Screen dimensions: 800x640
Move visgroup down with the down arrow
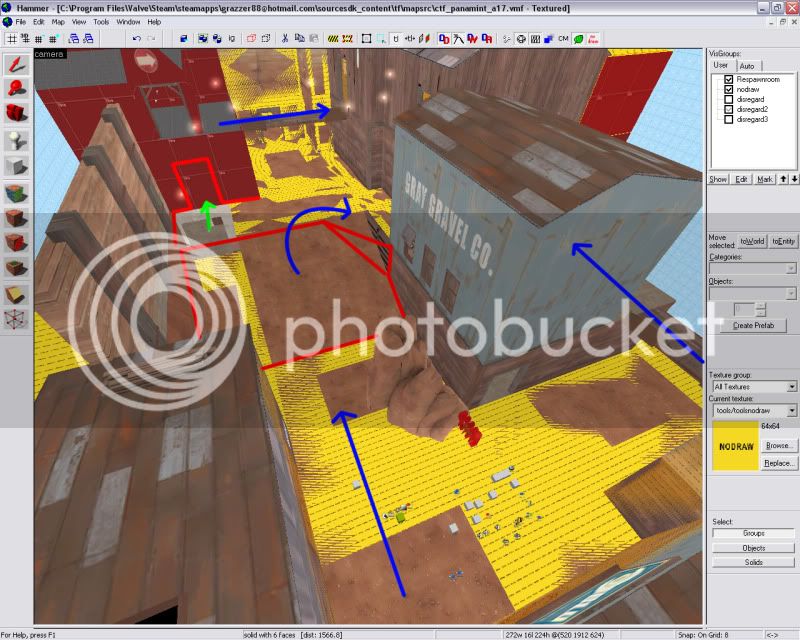(794, 179)
